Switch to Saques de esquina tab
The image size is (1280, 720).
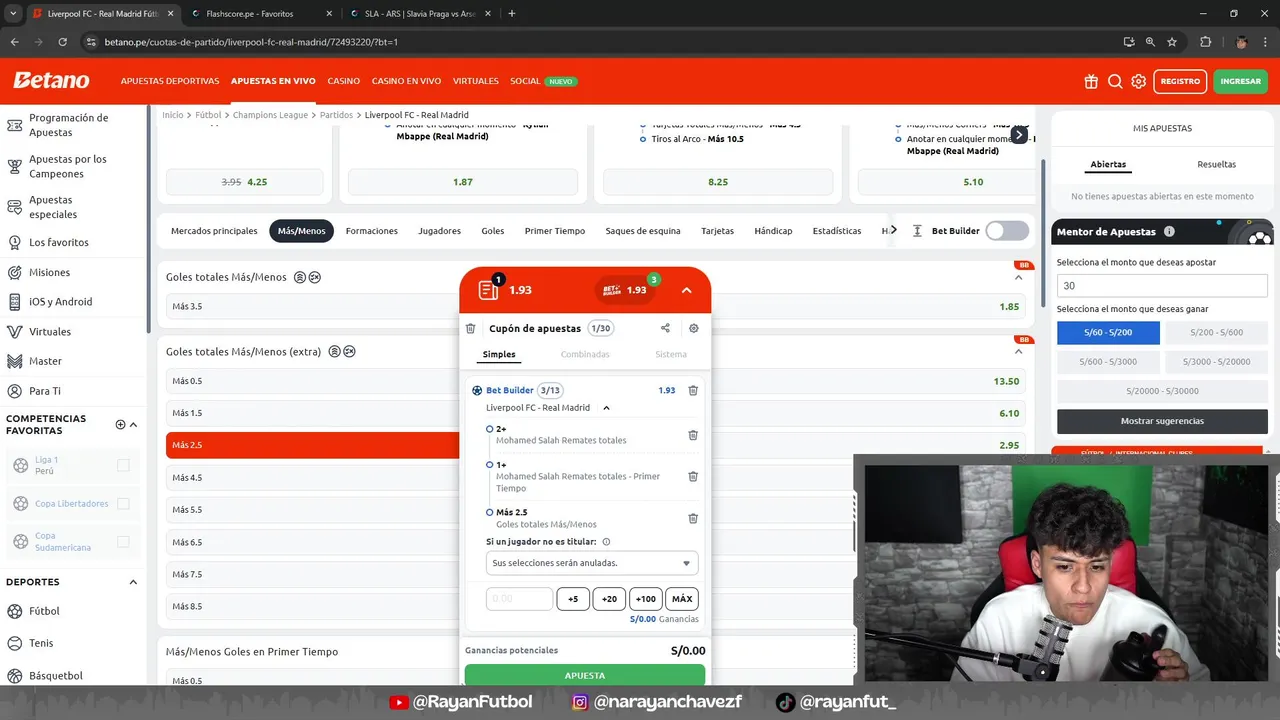pos(643,231)
